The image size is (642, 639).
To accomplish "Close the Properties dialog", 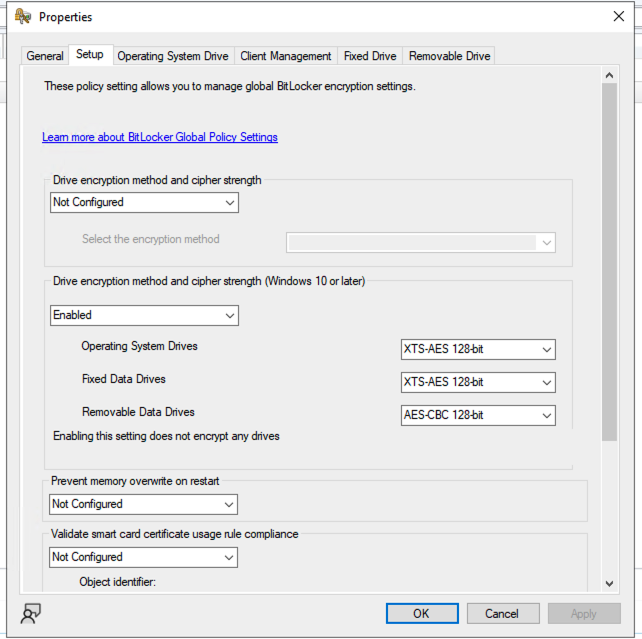I will (x=619, y=16).
